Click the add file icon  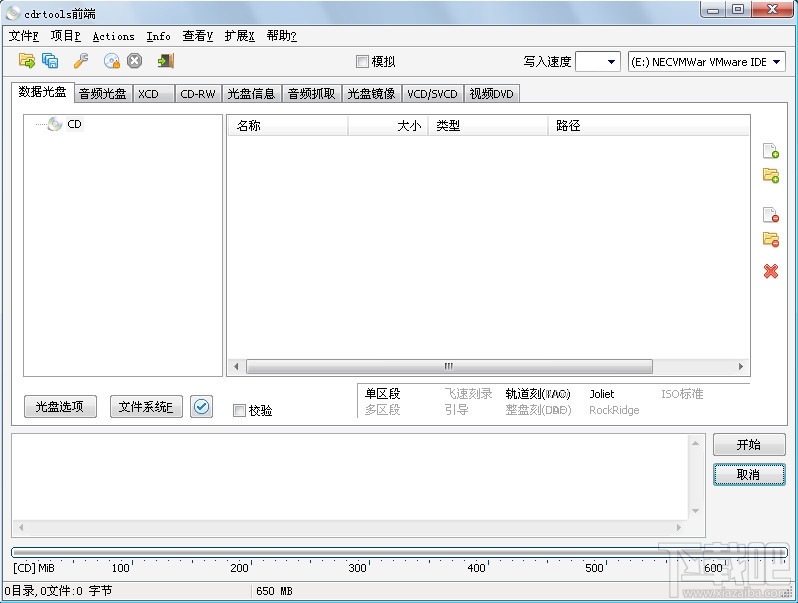(x=771, y=151)
